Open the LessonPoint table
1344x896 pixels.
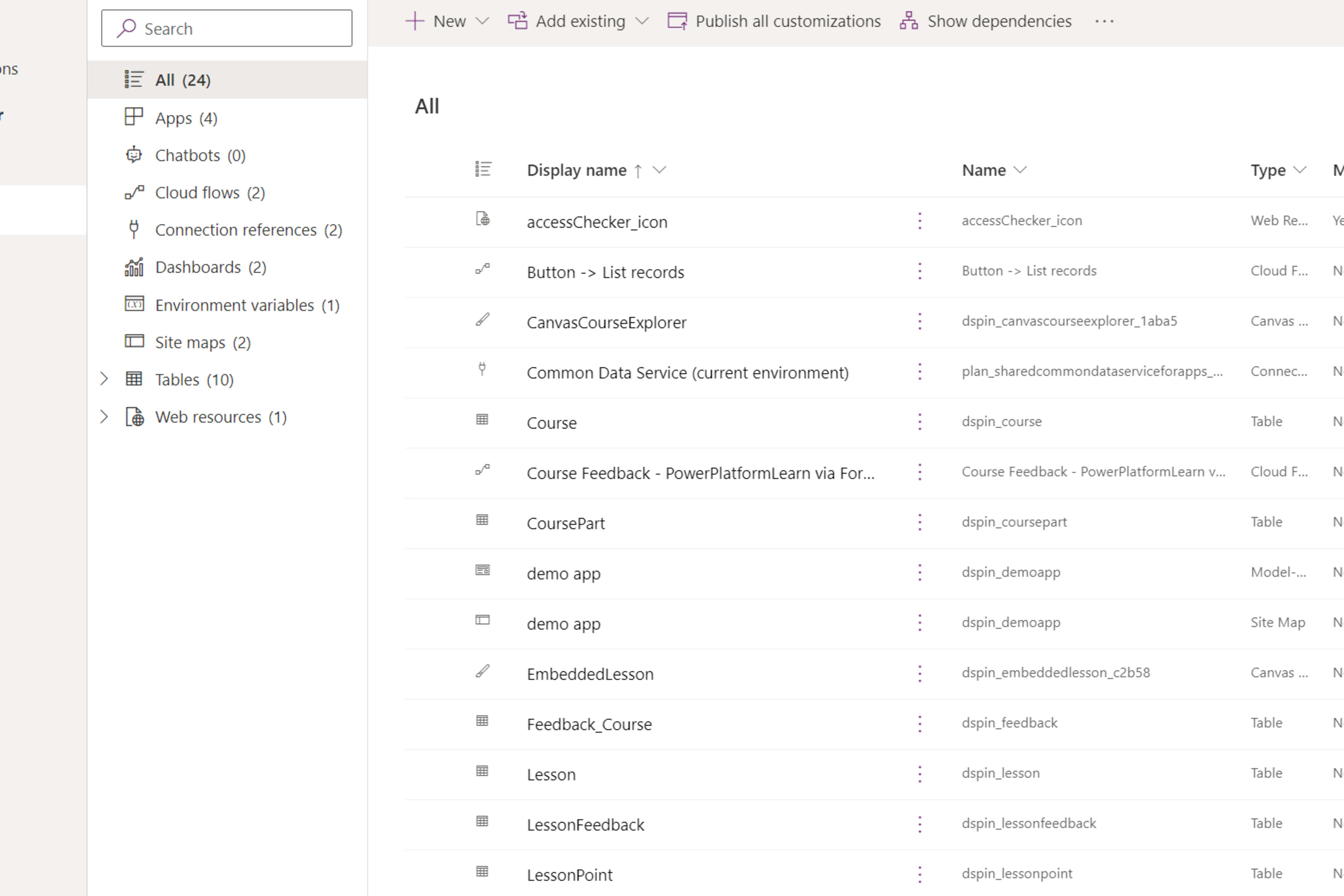point(570,875)
